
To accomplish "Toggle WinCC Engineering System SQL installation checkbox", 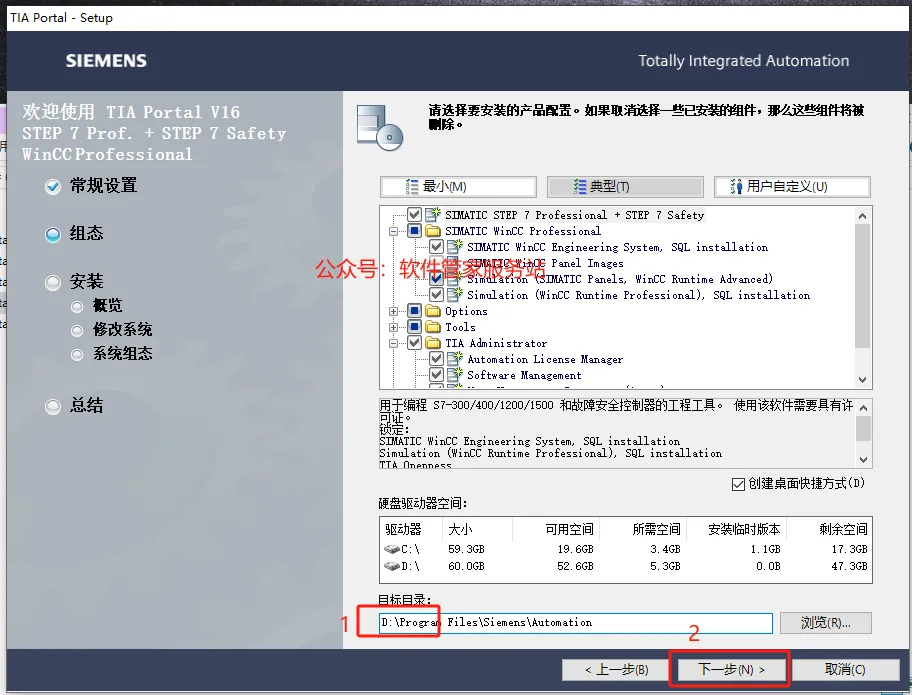I will [436, 247].
